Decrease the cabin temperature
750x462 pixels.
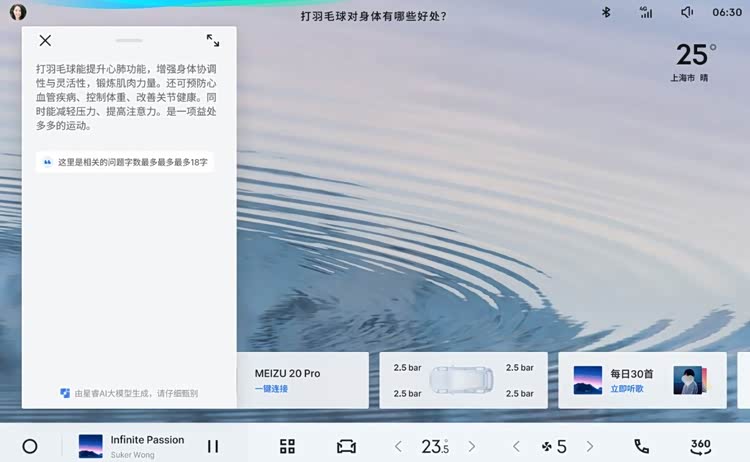coord(398,447)
